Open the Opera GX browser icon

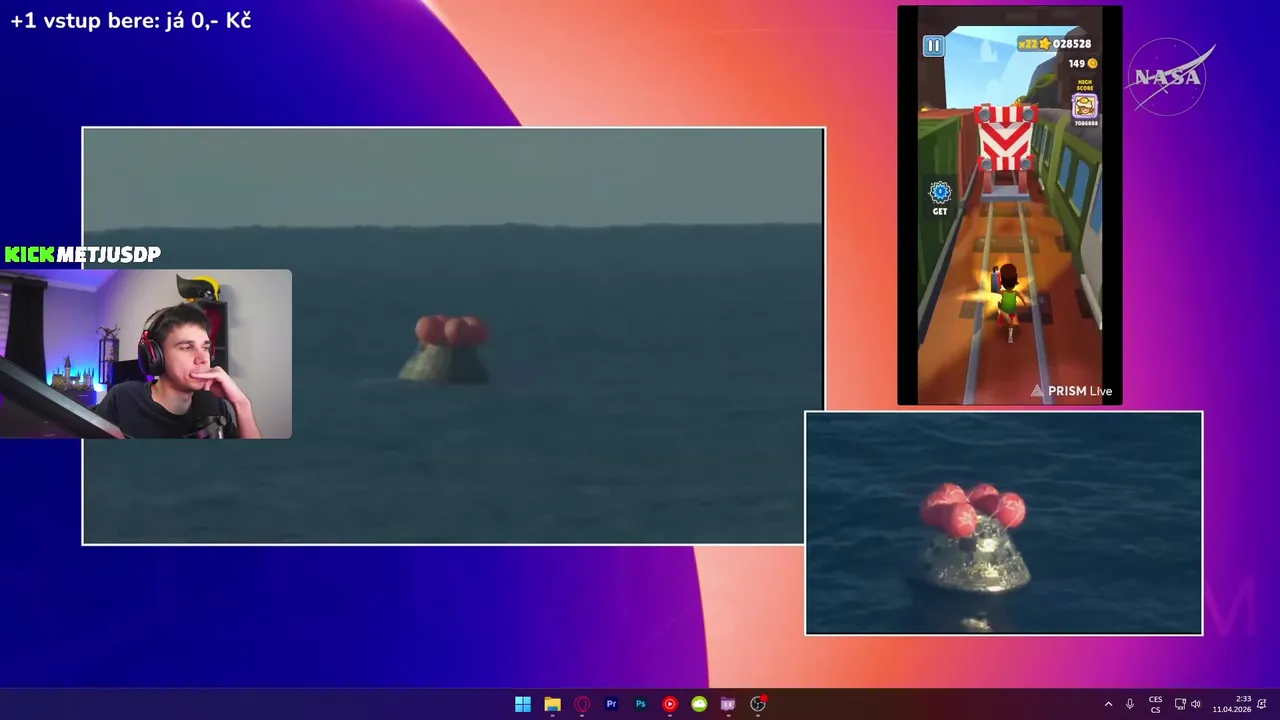click(x=581, y=704)
